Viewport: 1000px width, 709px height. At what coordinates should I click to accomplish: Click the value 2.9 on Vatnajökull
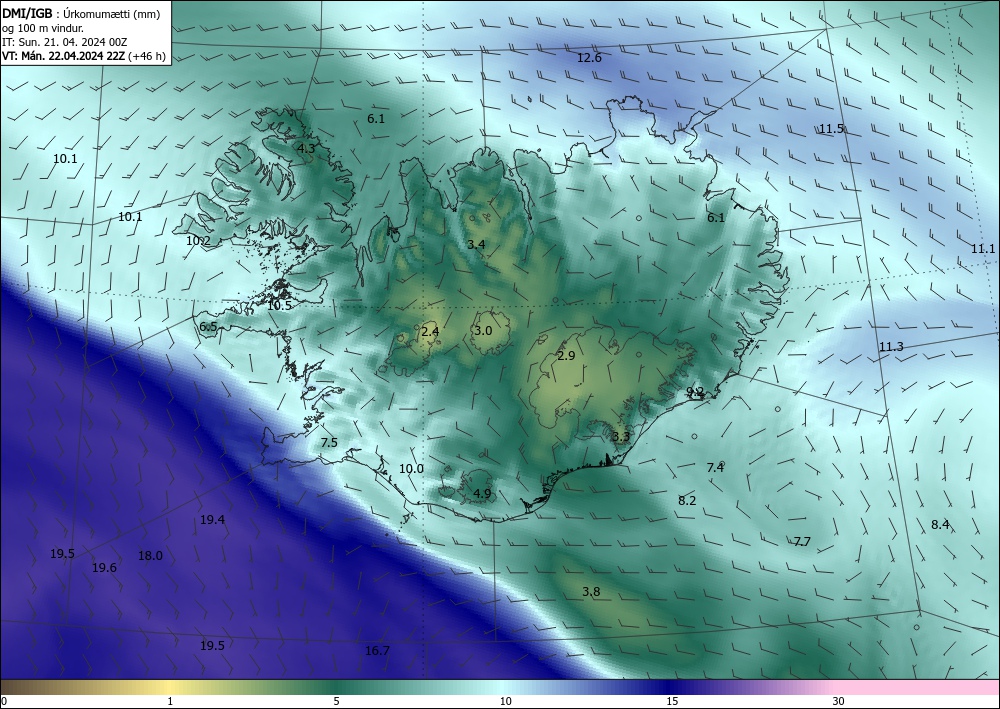[x=566, y=356]
